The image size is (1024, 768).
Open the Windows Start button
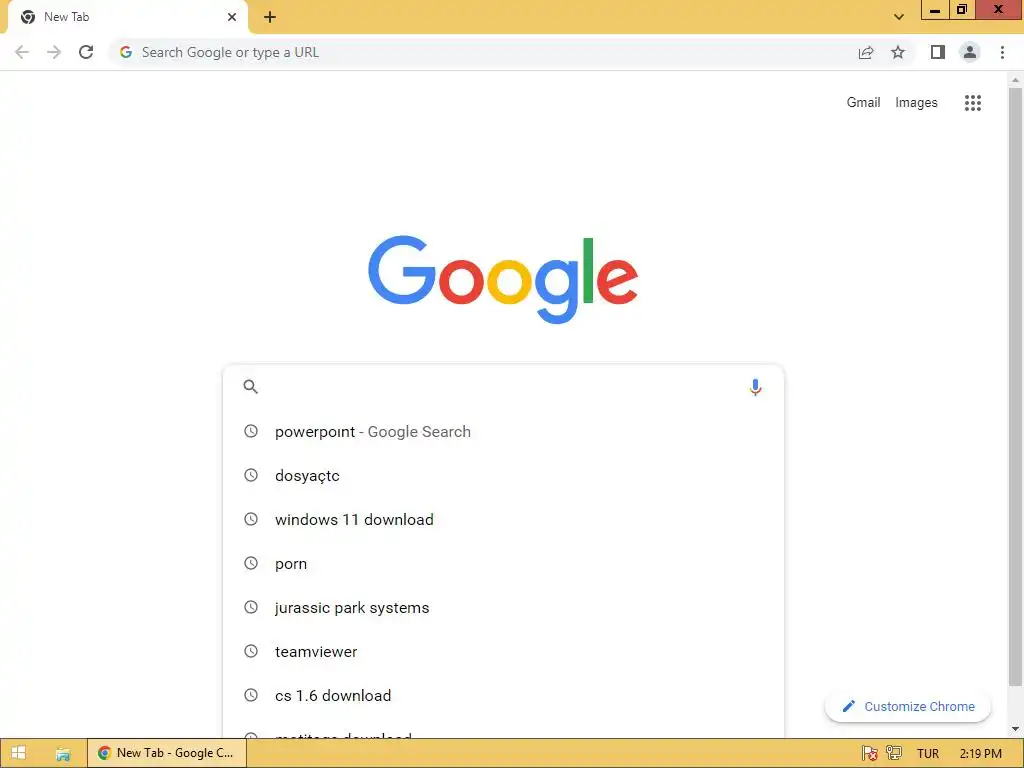click(18, 753)
